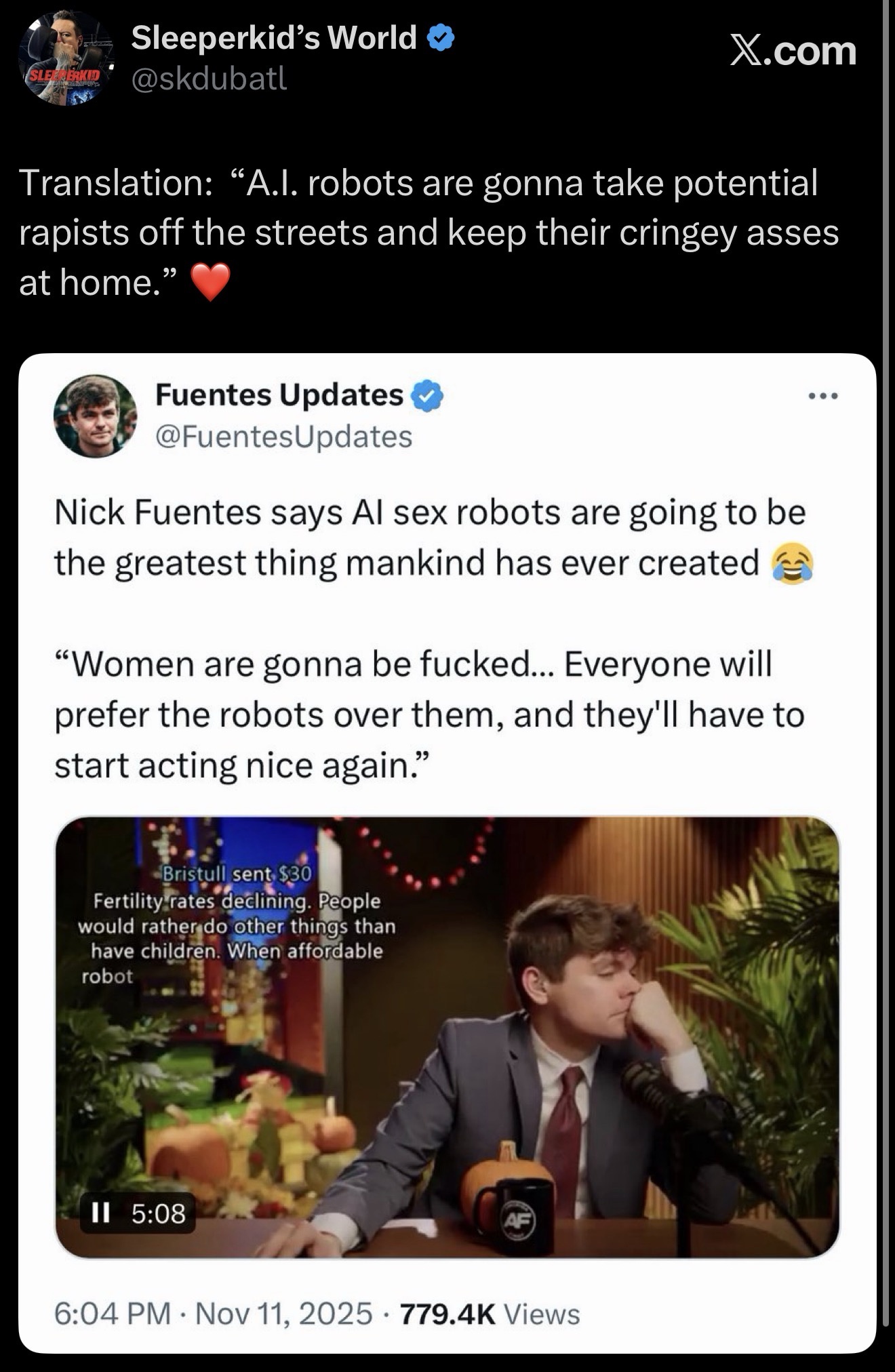
Task: Open the @skdubatl handle
Action: (x=209, y=79)
